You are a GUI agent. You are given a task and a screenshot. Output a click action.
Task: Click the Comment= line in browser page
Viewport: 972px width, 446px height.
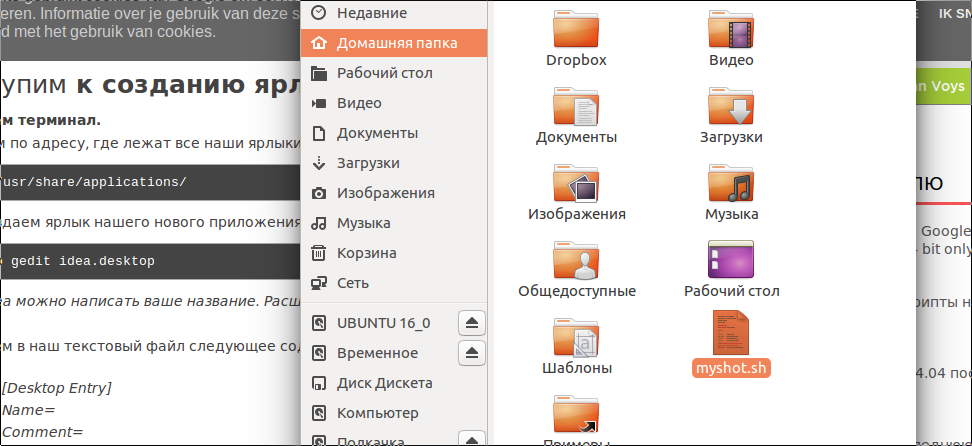pos(42,432)
